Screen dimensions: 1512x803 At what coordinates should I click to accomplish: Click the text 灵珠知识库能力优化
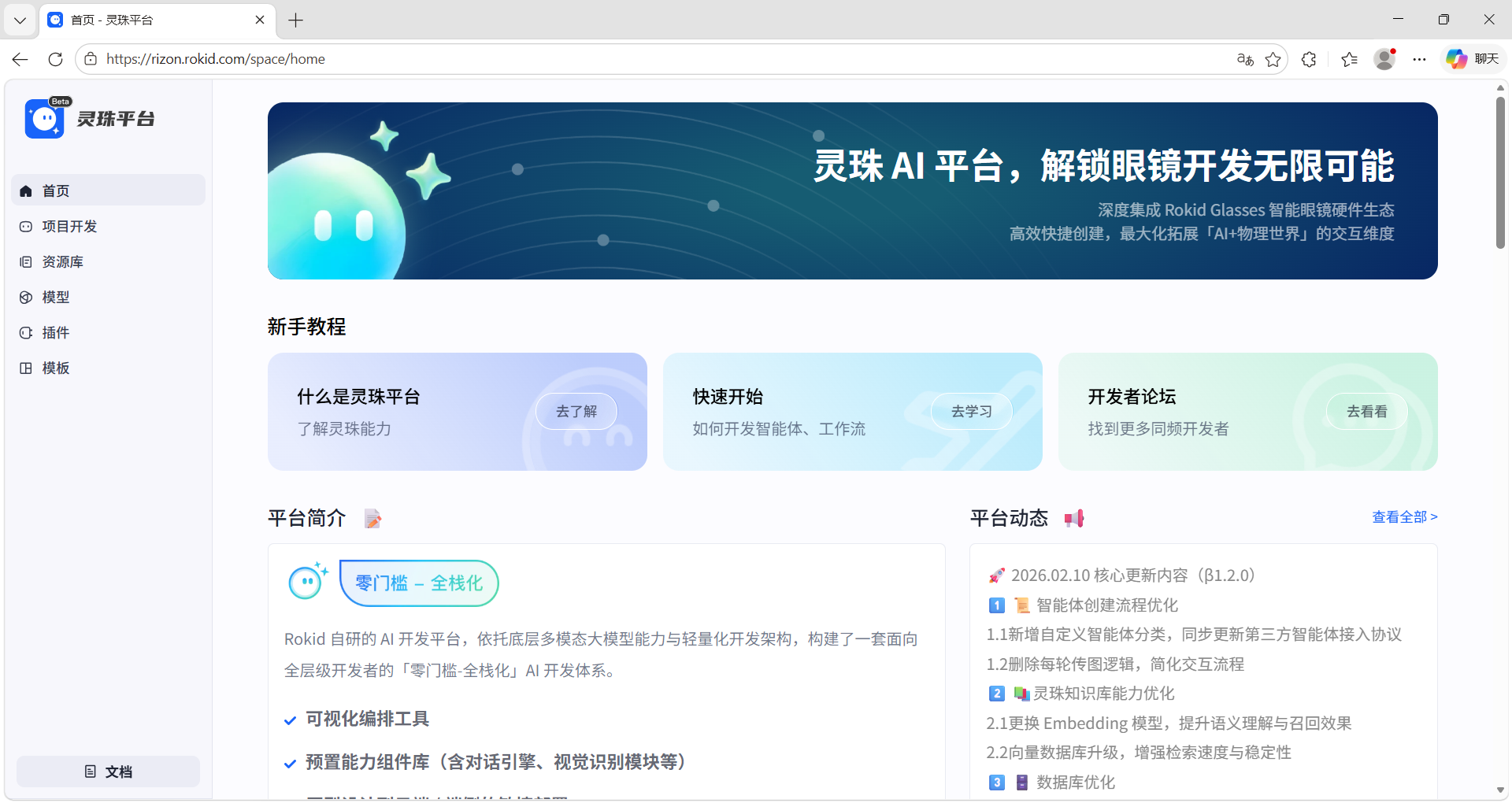[x=1103, y=694]
